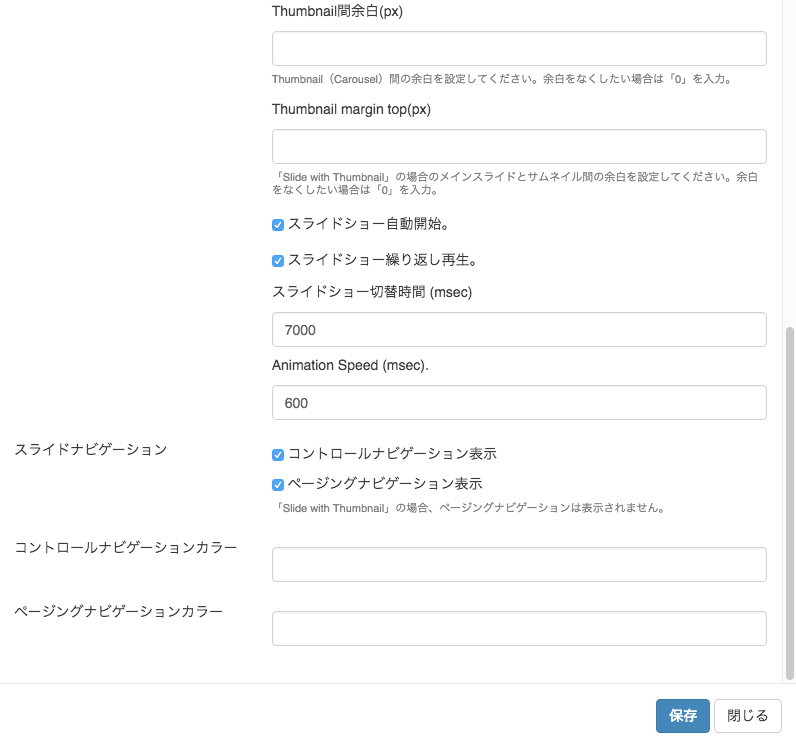Open the ページングナビゲーションカラー color input

tap(519, 629)
